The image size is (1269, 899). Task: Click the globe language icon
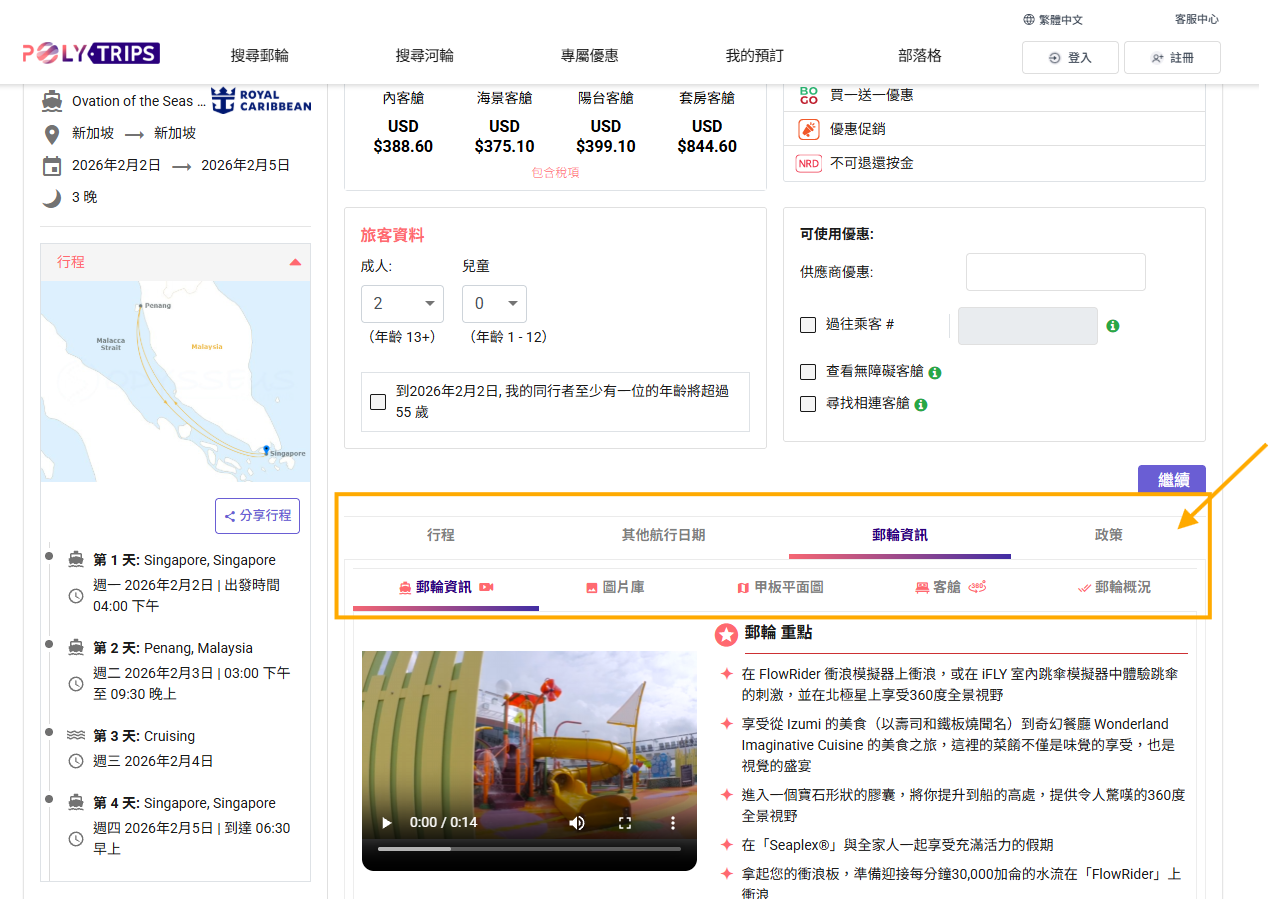[1028, 19]
